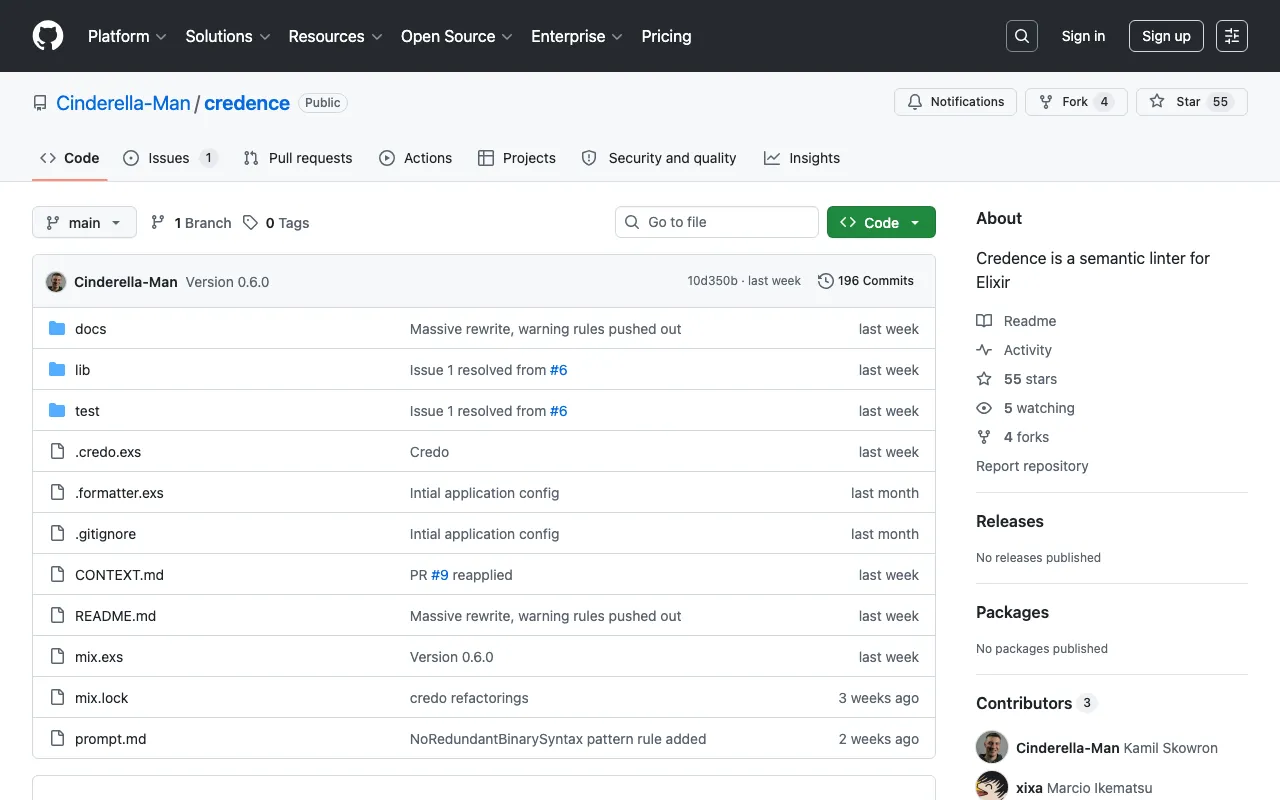1280x800 pixels.
Task: Open the 1 Branch link
Action: 191,223
